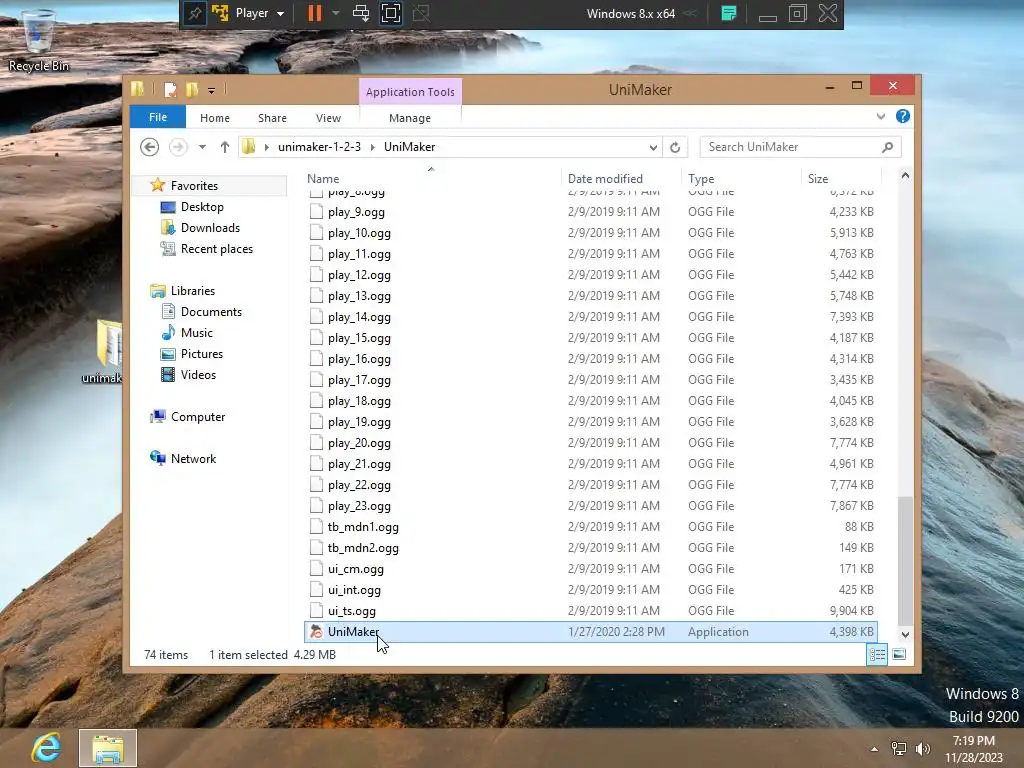Expand the breadcrumb arrow after unimaker-1-2-3
This screenshot has width=1024, height=768.
[x=373, y=147]
